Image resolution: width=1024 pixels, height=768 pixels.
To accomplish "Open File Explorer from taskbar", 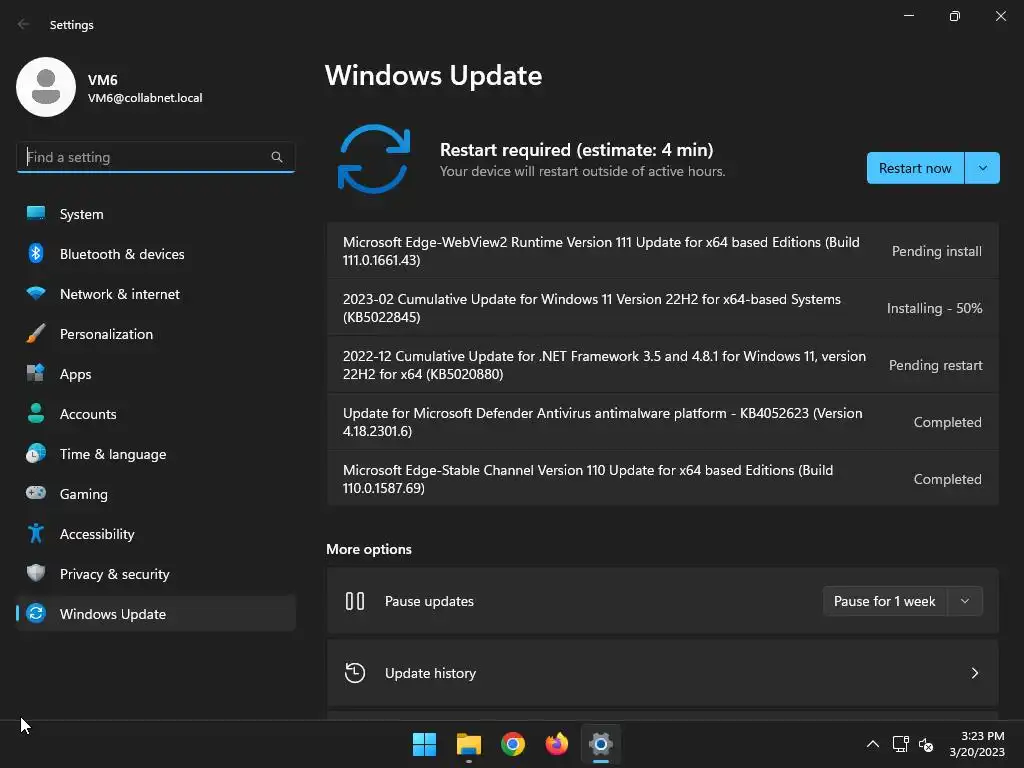I will click(x=469, y=744).
